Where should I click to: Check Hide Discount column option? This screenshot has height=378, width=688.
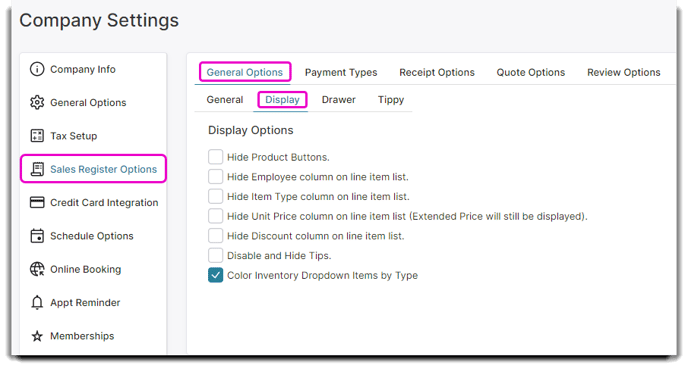215,236
